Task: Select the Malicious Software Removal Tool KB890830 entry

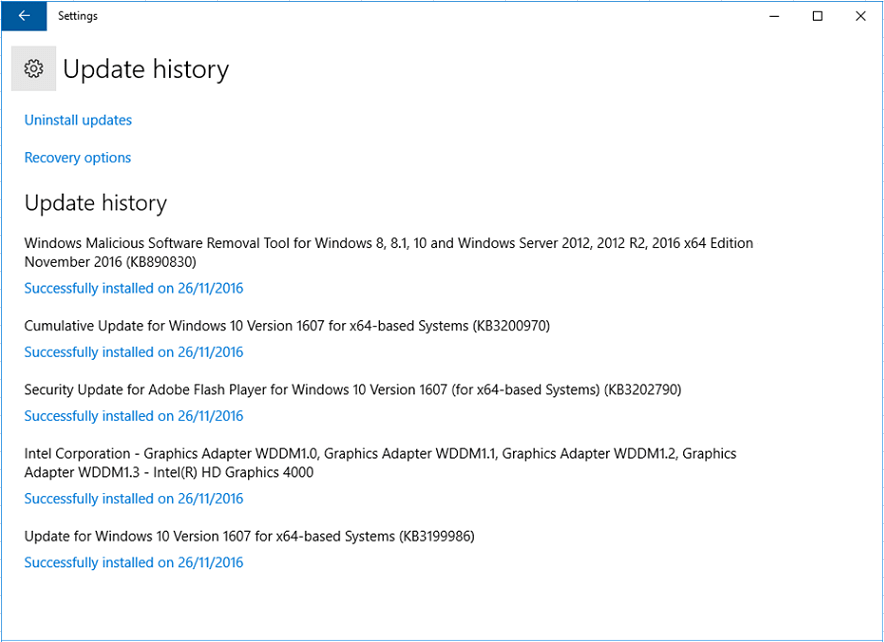Action: point(388,252)
